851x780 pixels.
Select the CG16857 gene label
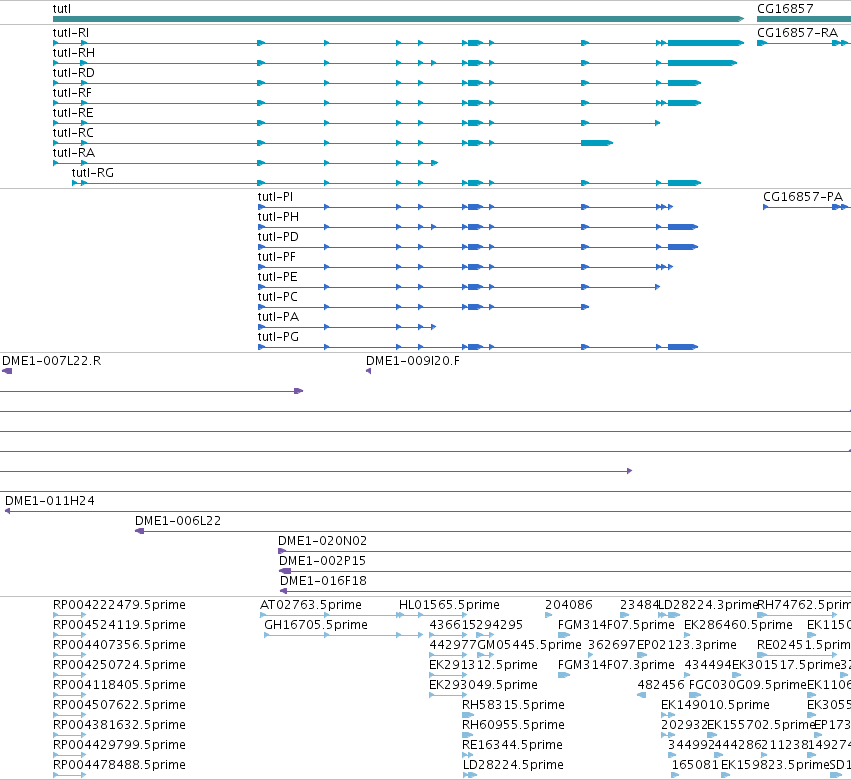tap(785, 9)
